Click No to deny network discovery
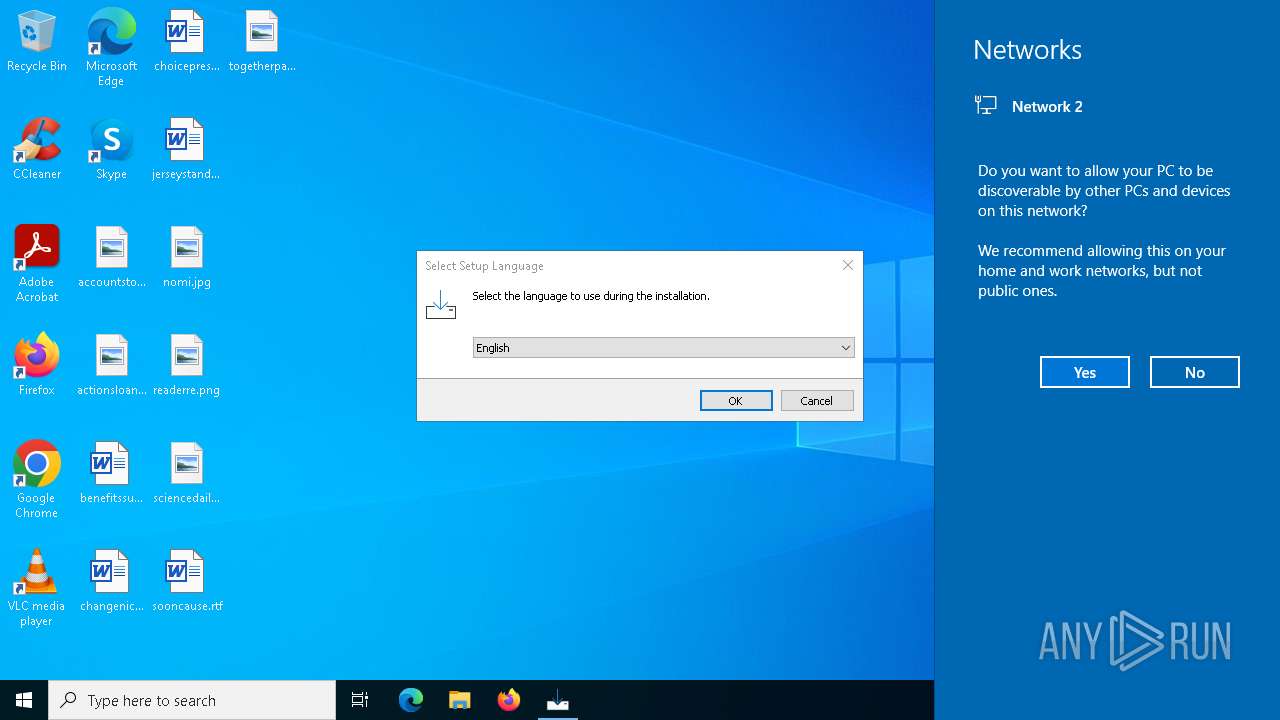This screenshot has width=1280, height=720. 1195,372
